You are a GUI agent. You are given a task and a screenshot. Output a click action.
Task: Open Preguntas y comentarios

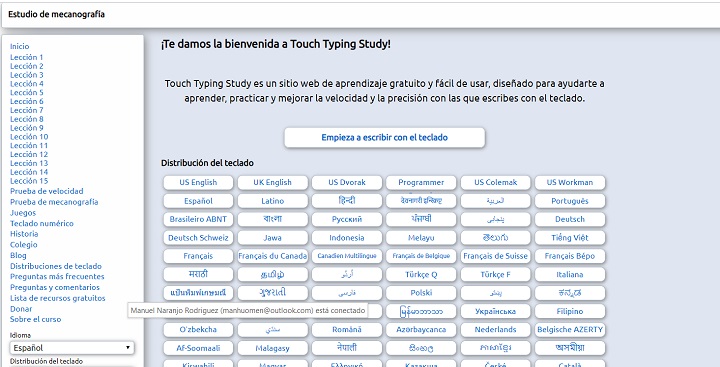(55, 287)
